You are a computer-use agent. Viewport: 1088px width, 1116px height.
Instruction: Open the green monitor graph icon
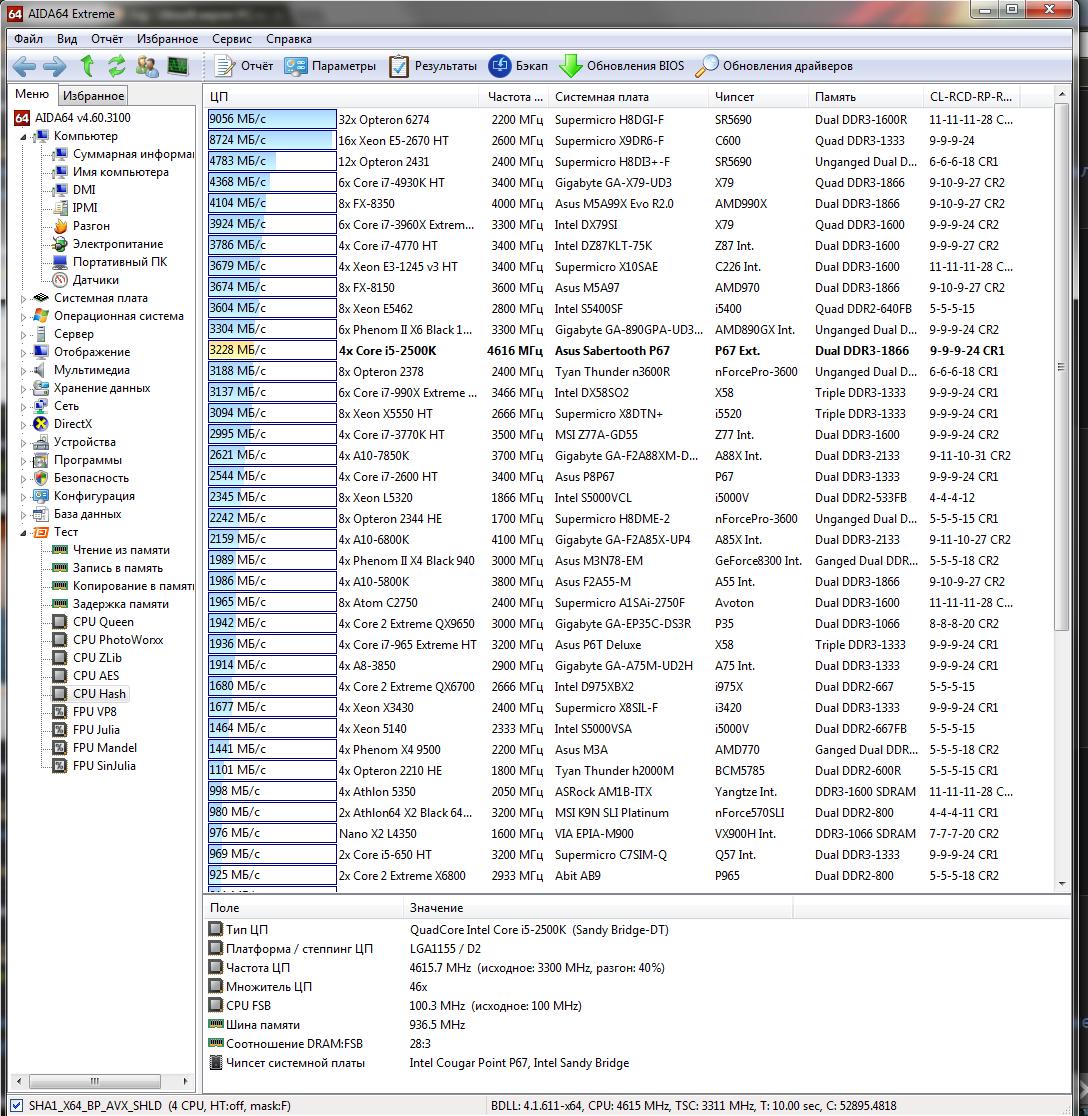pyautogui.click(x=177, y=66)
